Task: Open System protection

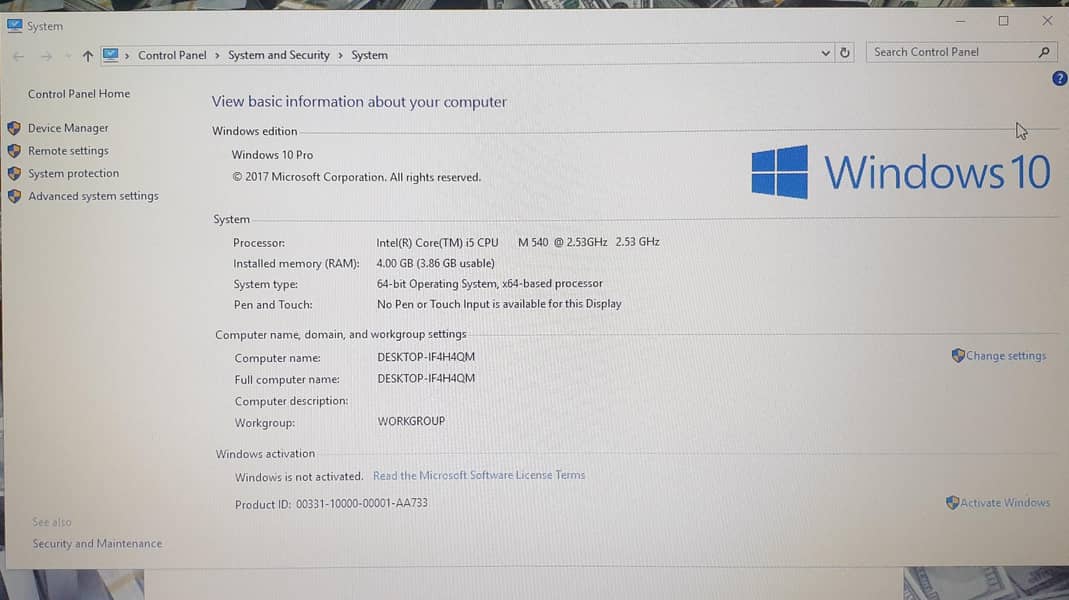Action: click(x=74, y=173)
